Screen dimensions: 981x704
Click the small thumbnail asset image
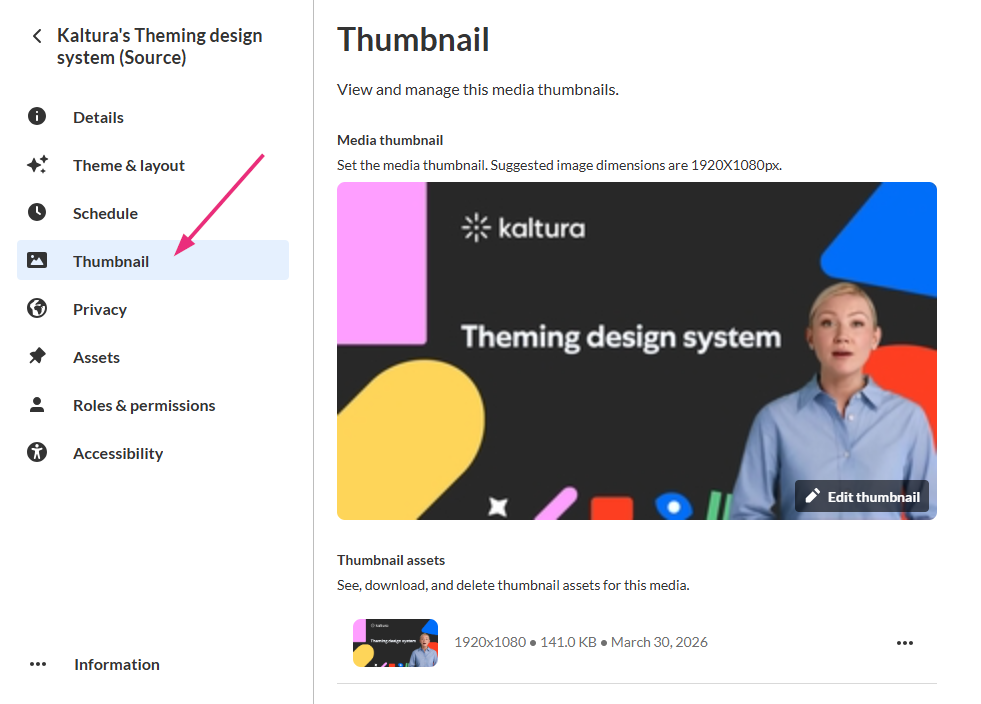(x=395, y=643)
